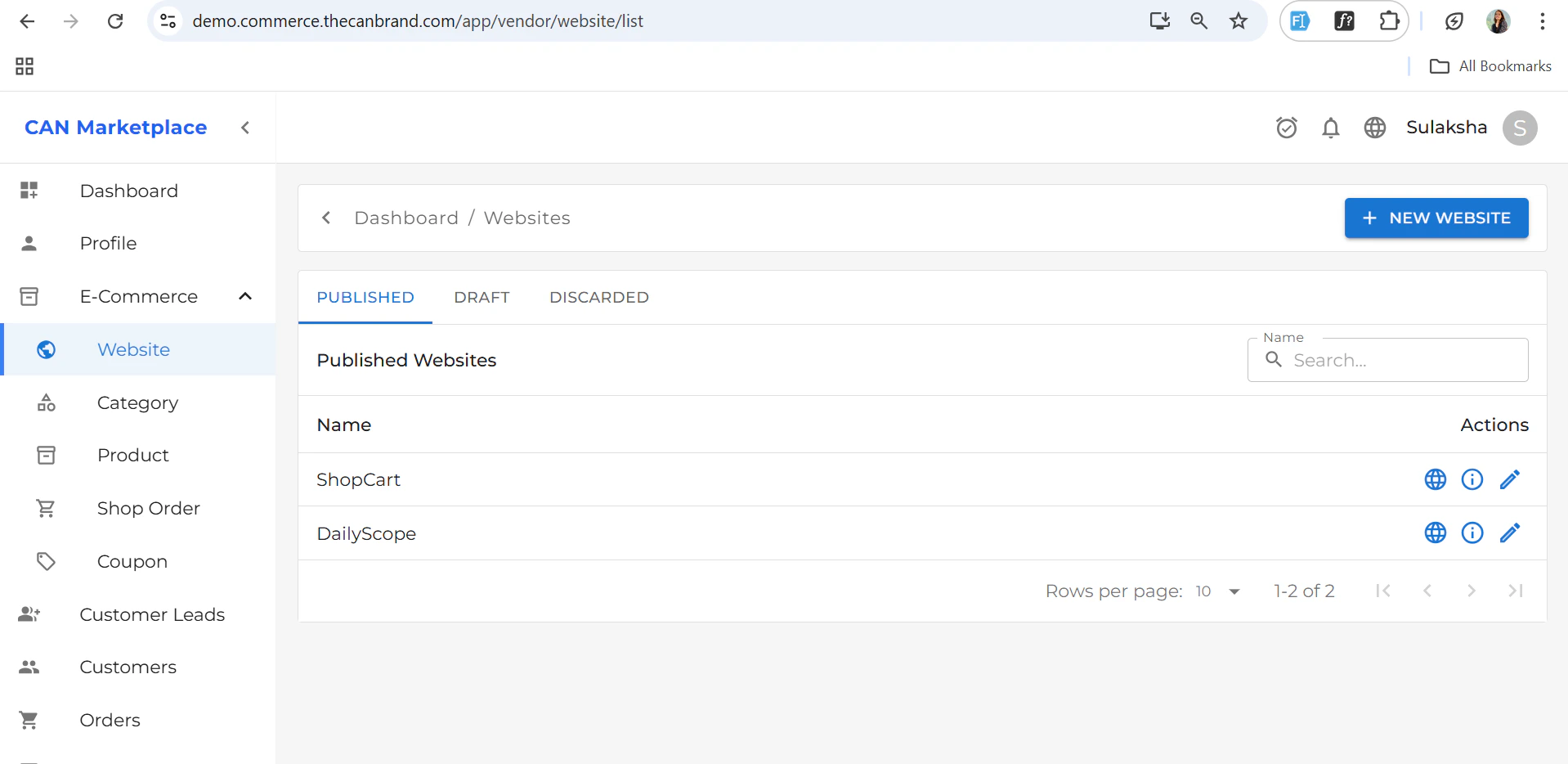Screen dimensions: 1568x764
Task: Select the Website globe icon in sidebar
Action: click(x=46, y=349)
